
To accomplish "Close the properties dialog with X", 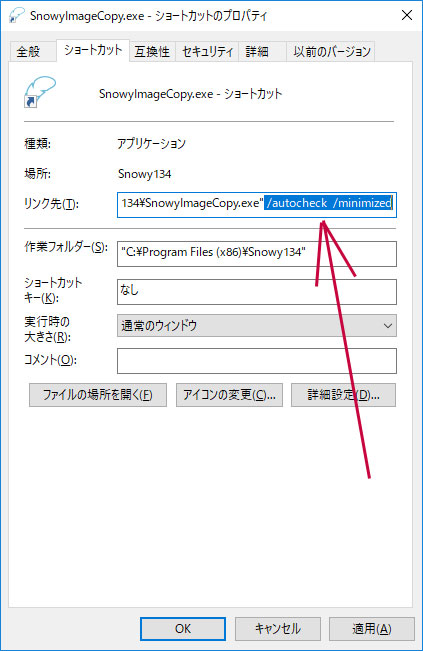I will [407, 15].
